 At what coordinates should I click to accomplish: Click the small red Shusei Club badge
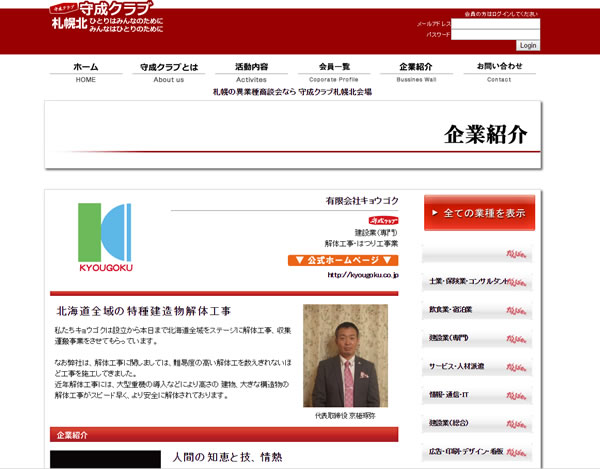(384, 219)
